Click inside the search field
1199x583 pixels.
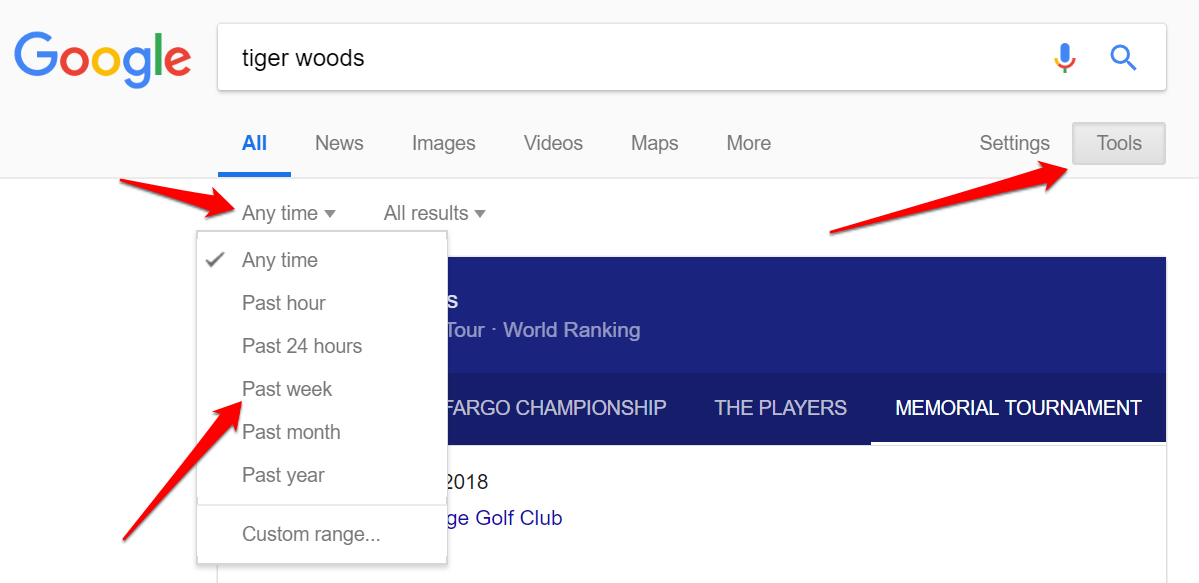click(600, 58)
